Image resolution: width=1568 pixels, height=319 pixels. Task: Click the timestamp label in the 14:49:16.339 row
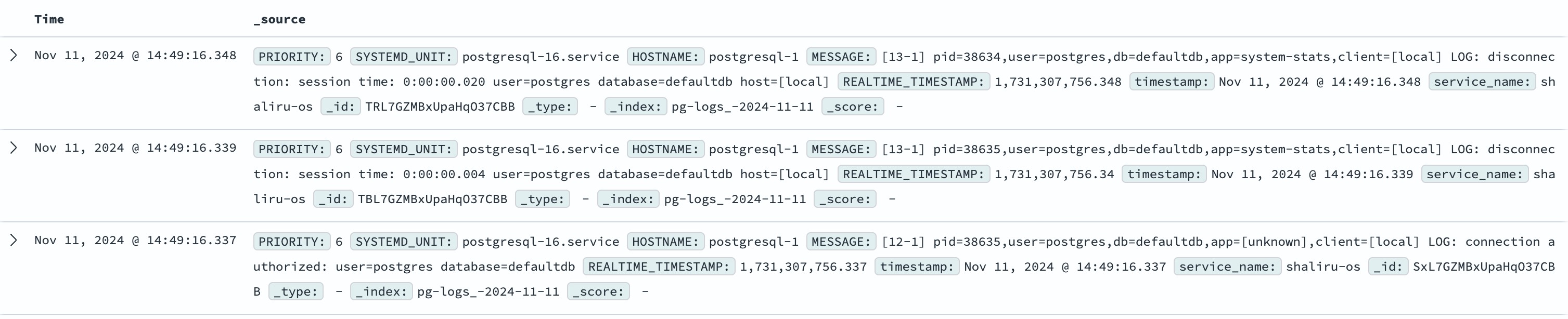coord(1164,174)
